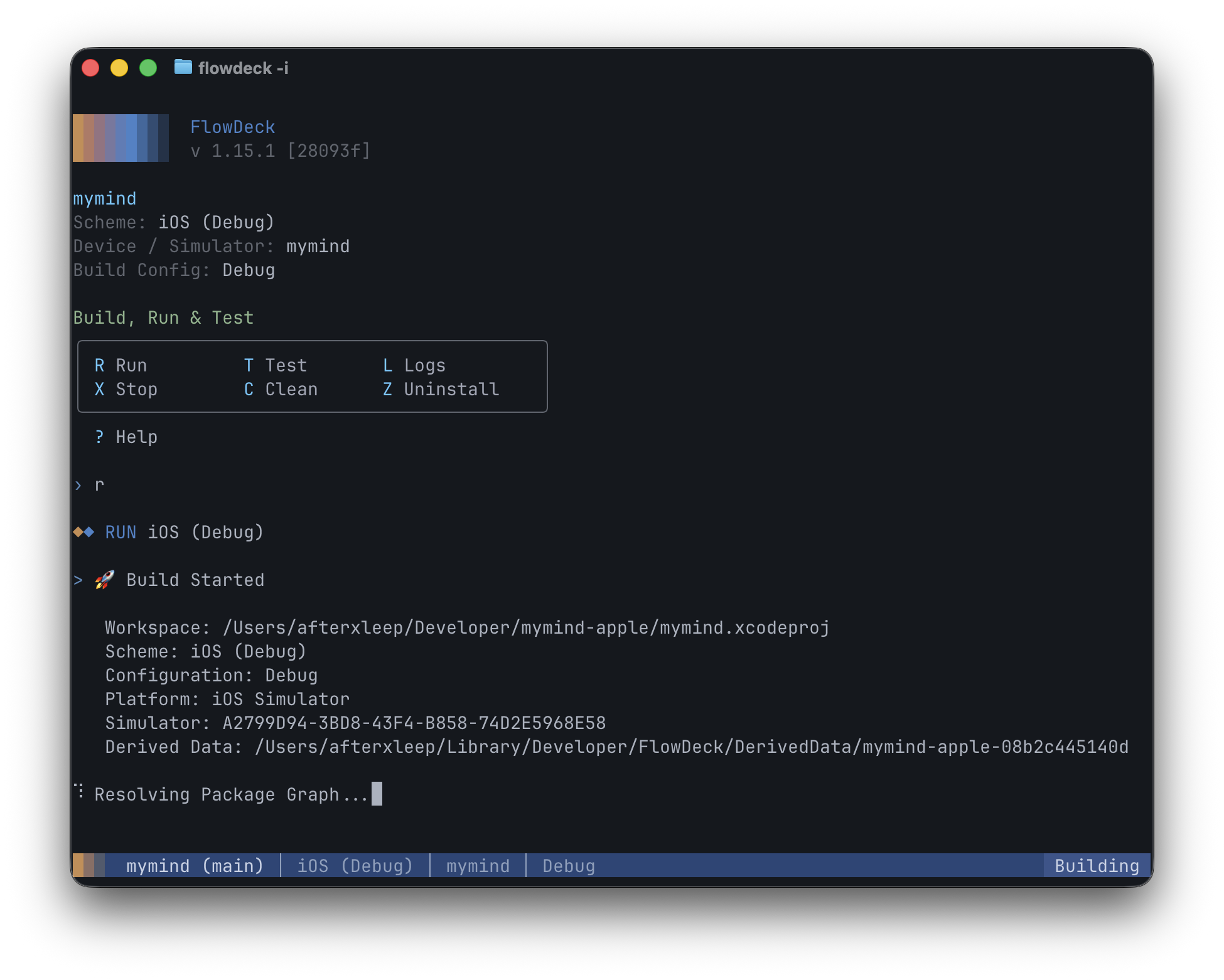Click the window title 'flowdeck -i'
1224x980 pixels.
click(x=244, y=68)
